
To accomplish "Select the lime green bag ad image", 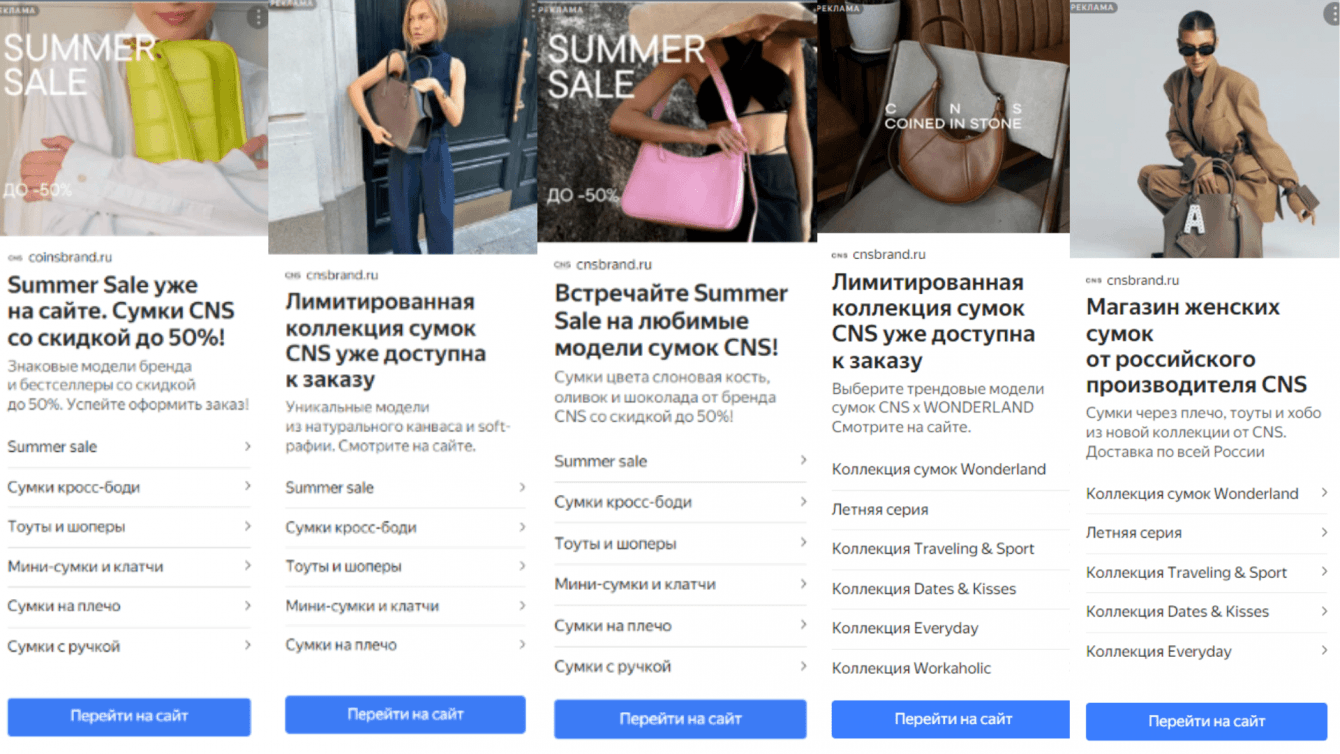I will (x=134, y=118).
